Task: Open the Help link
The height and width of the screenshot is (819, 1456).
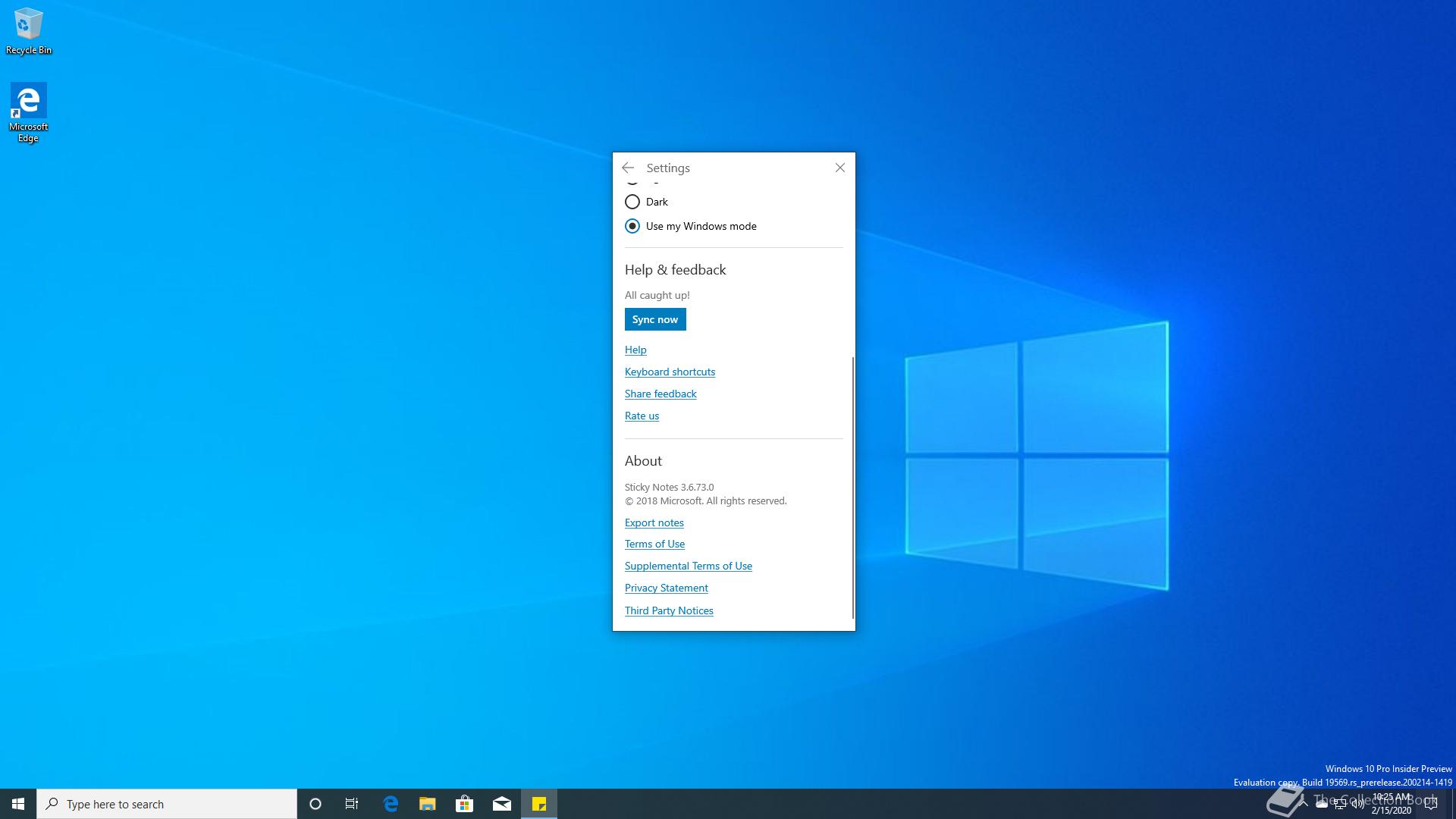Action: pyautogui.click(x=635, y=350)
